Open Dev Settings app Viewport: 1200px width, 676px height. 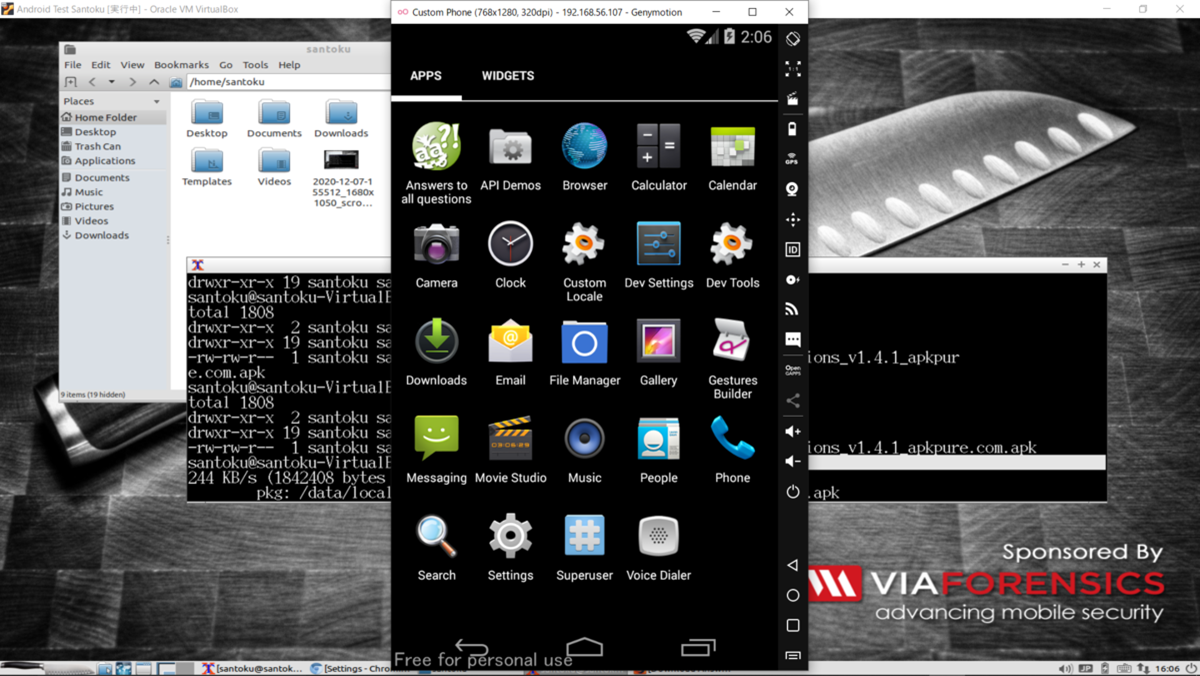pos(658,255)
